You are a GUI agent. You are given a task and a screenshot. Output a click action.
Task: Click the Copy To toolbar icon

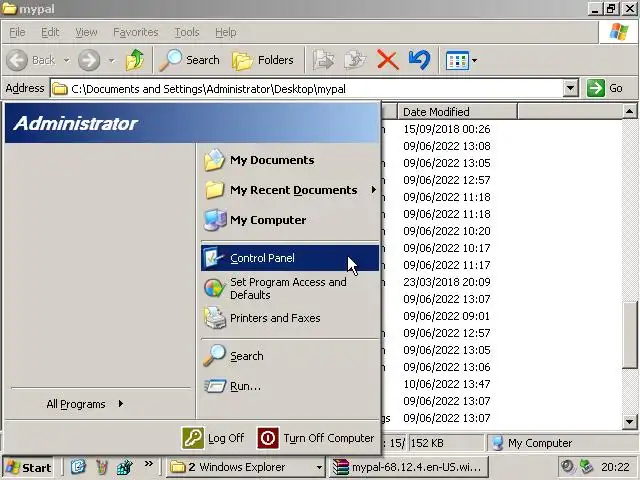pyautogui.click(x=355, y=60)
